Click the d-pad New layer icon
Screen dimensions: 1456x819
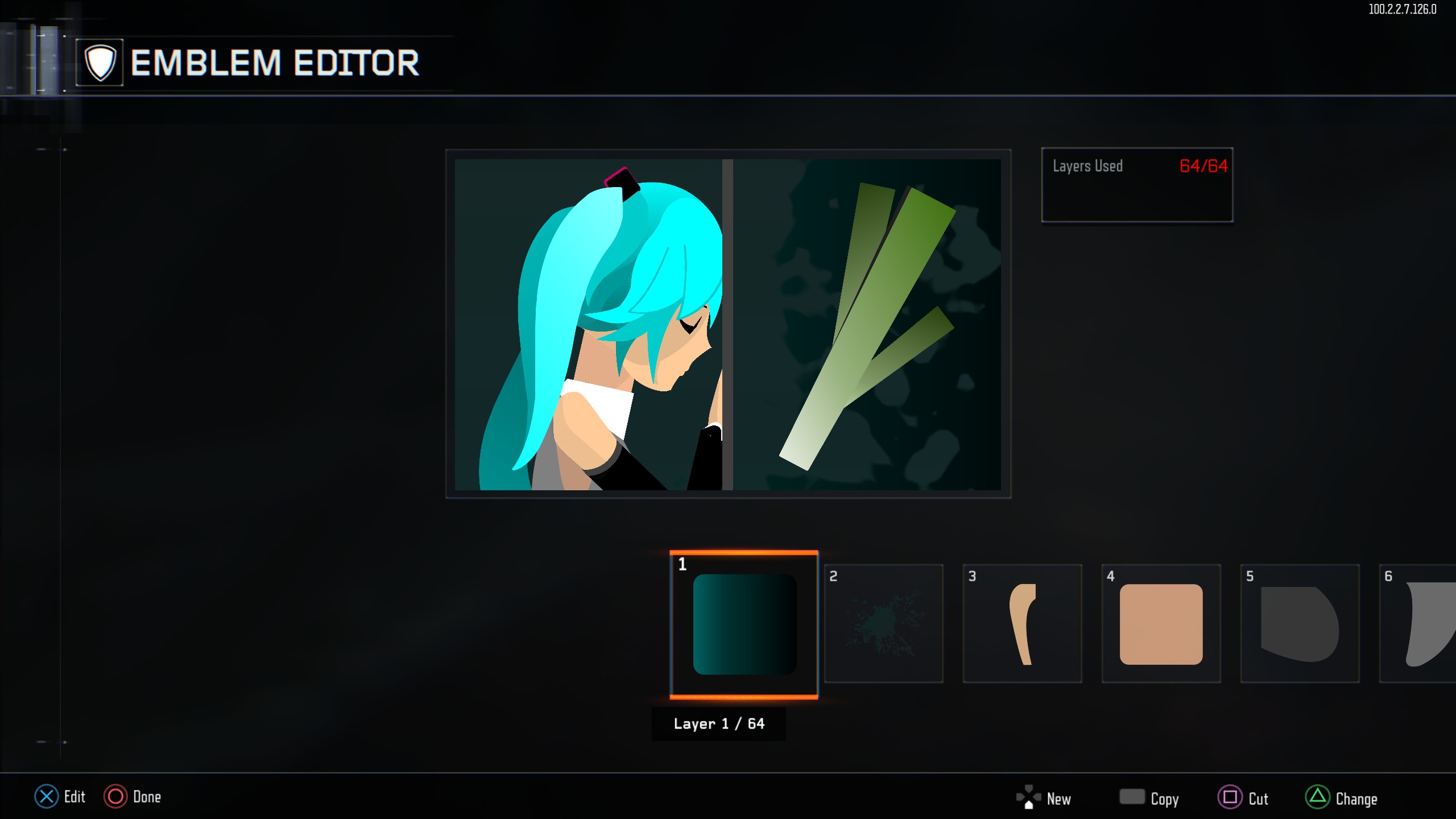(x=1028, y=797)
